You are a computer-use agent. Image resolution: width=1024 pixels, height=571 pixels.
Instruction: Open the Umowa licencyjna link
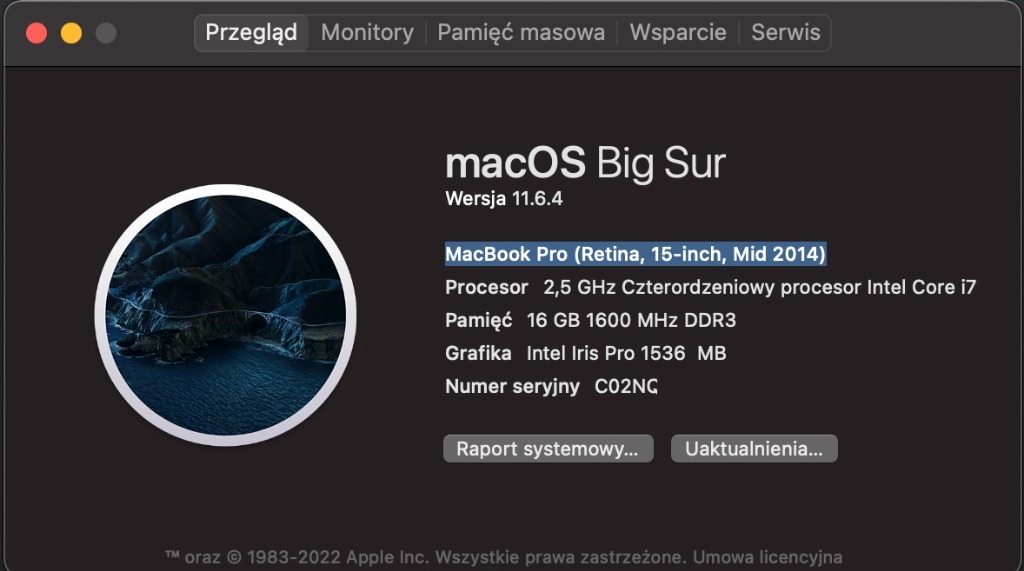767,557
